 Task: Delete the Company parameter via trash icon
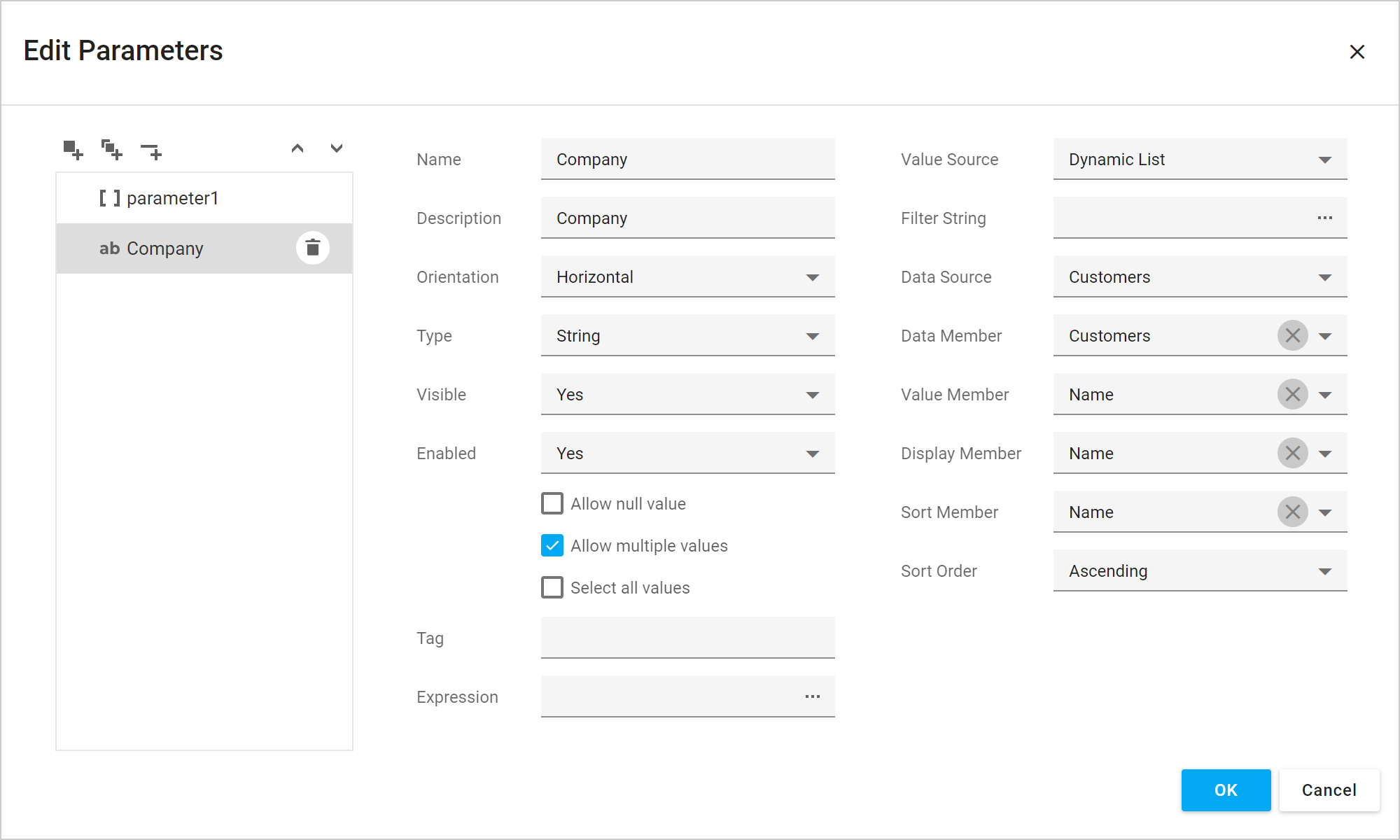(312, 247)
